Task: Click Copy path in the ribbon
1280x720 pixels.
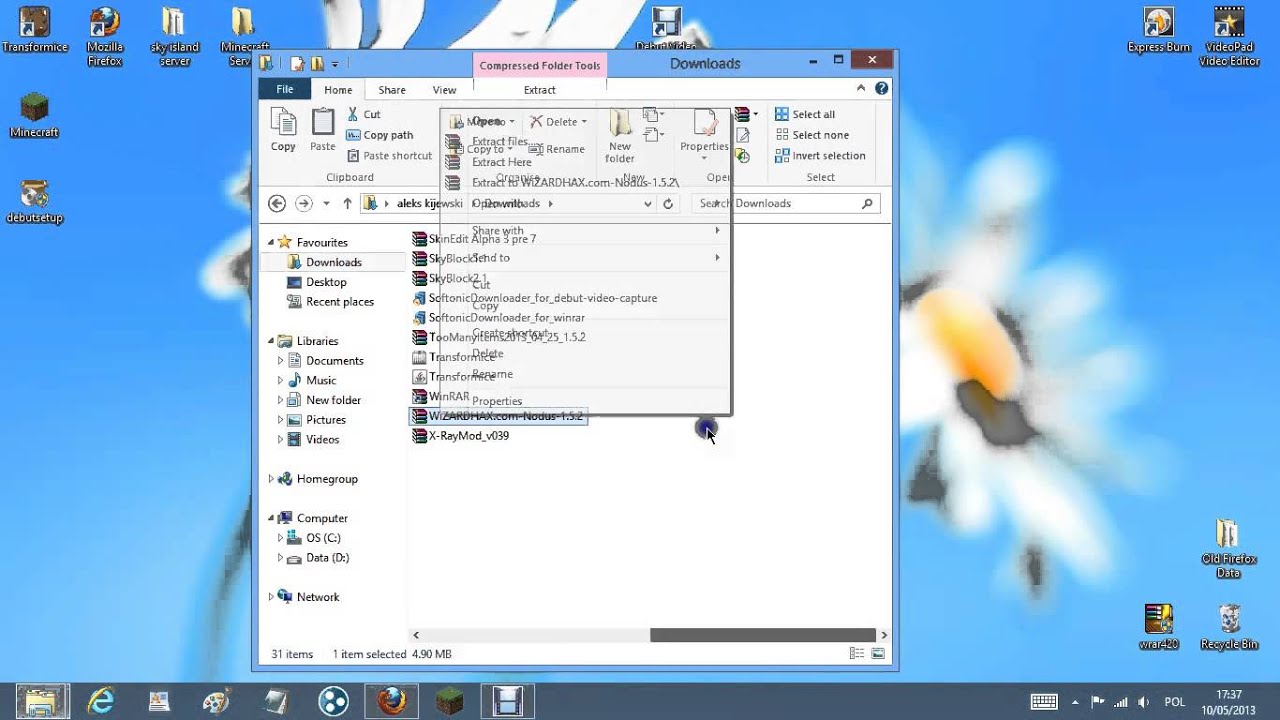Action: click(x=380, y=135)
